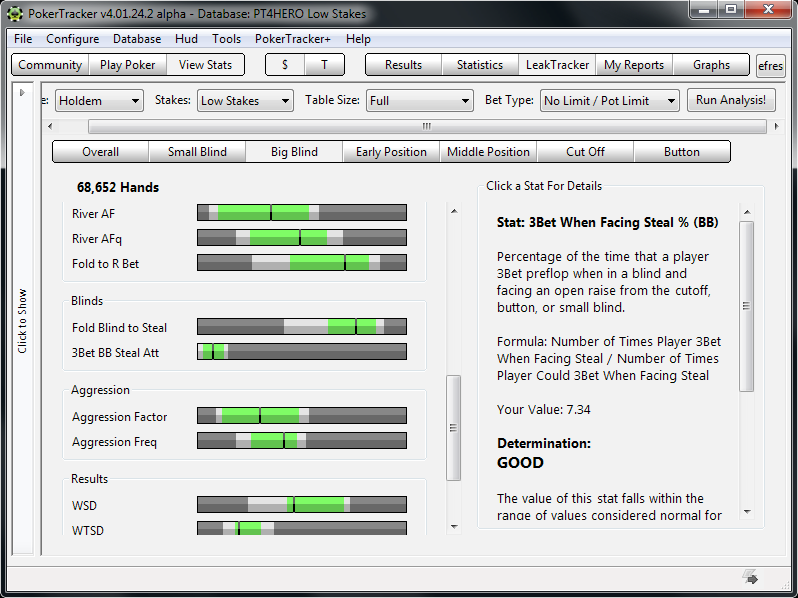
Task: Expand the Table Size dropdown set to Full
Action: pyautogui.click(x=419, y=101)
